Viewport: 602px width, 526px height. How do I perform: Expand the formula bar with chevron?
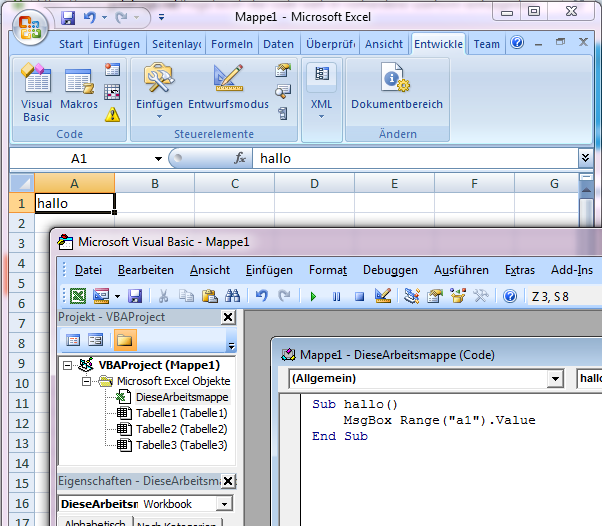click(585, 158)
